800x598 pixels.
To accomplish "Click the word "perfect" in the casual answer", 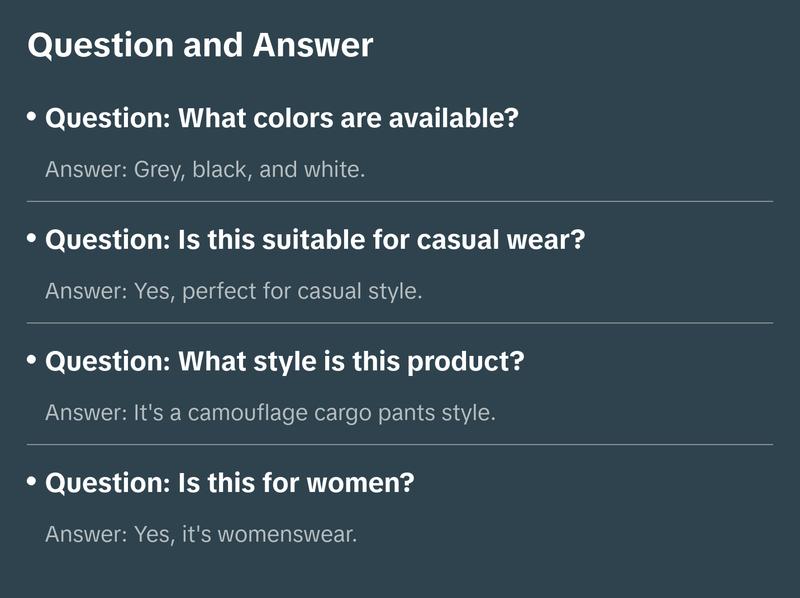I will tap(218, 292).
